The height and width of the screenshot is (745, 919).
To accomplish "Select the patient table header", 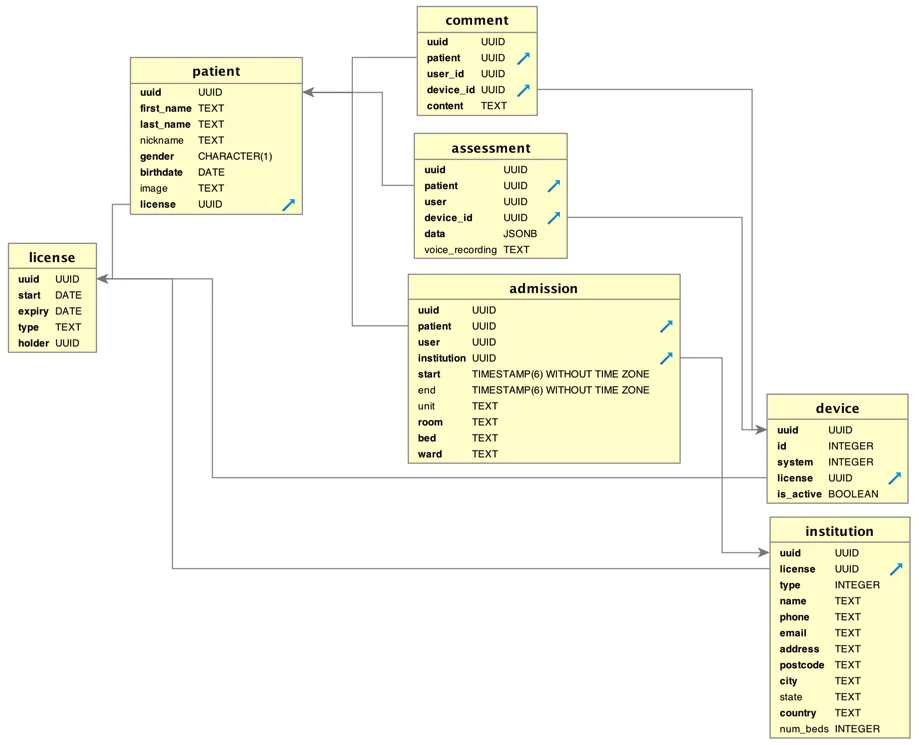I will (216, 71).
